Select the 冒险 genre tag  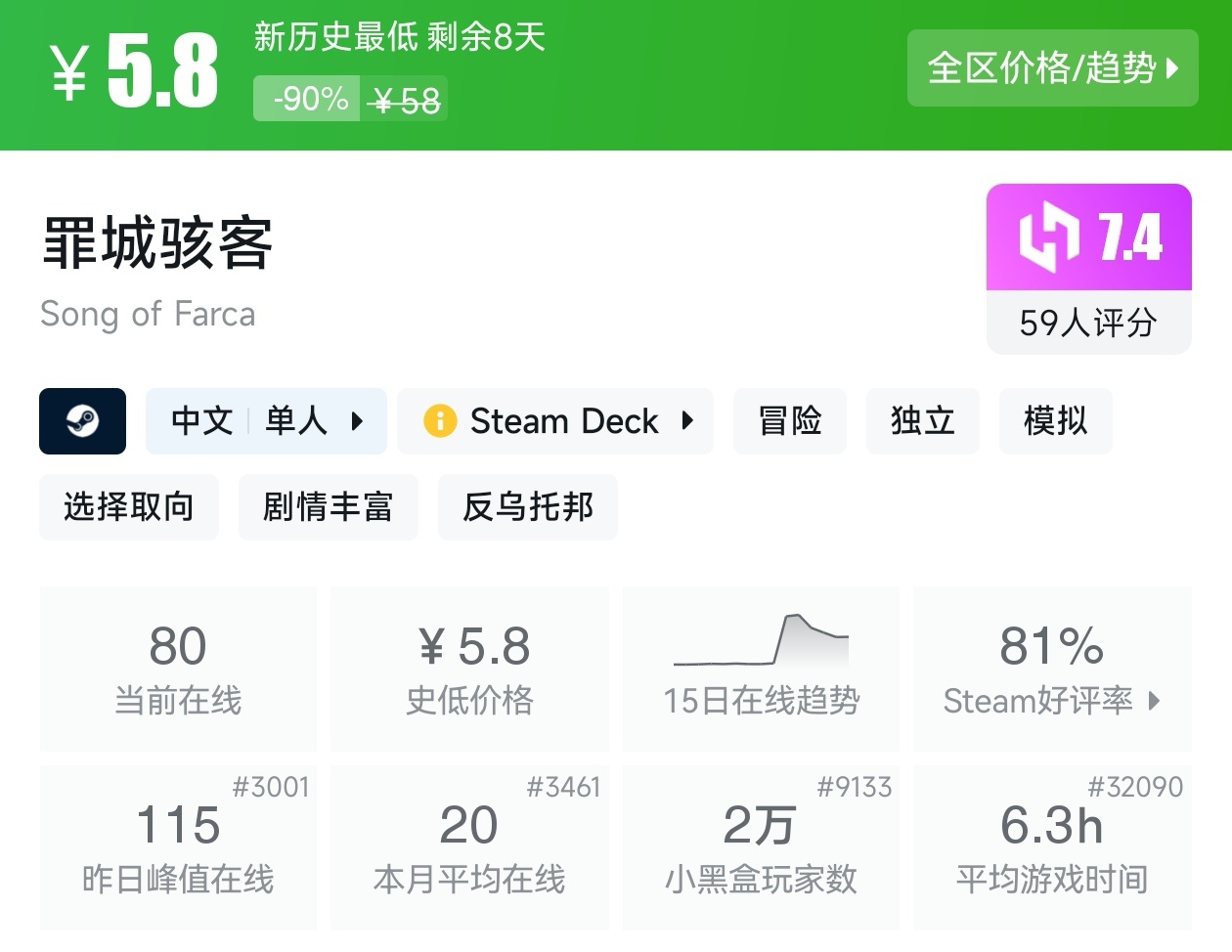789,421
